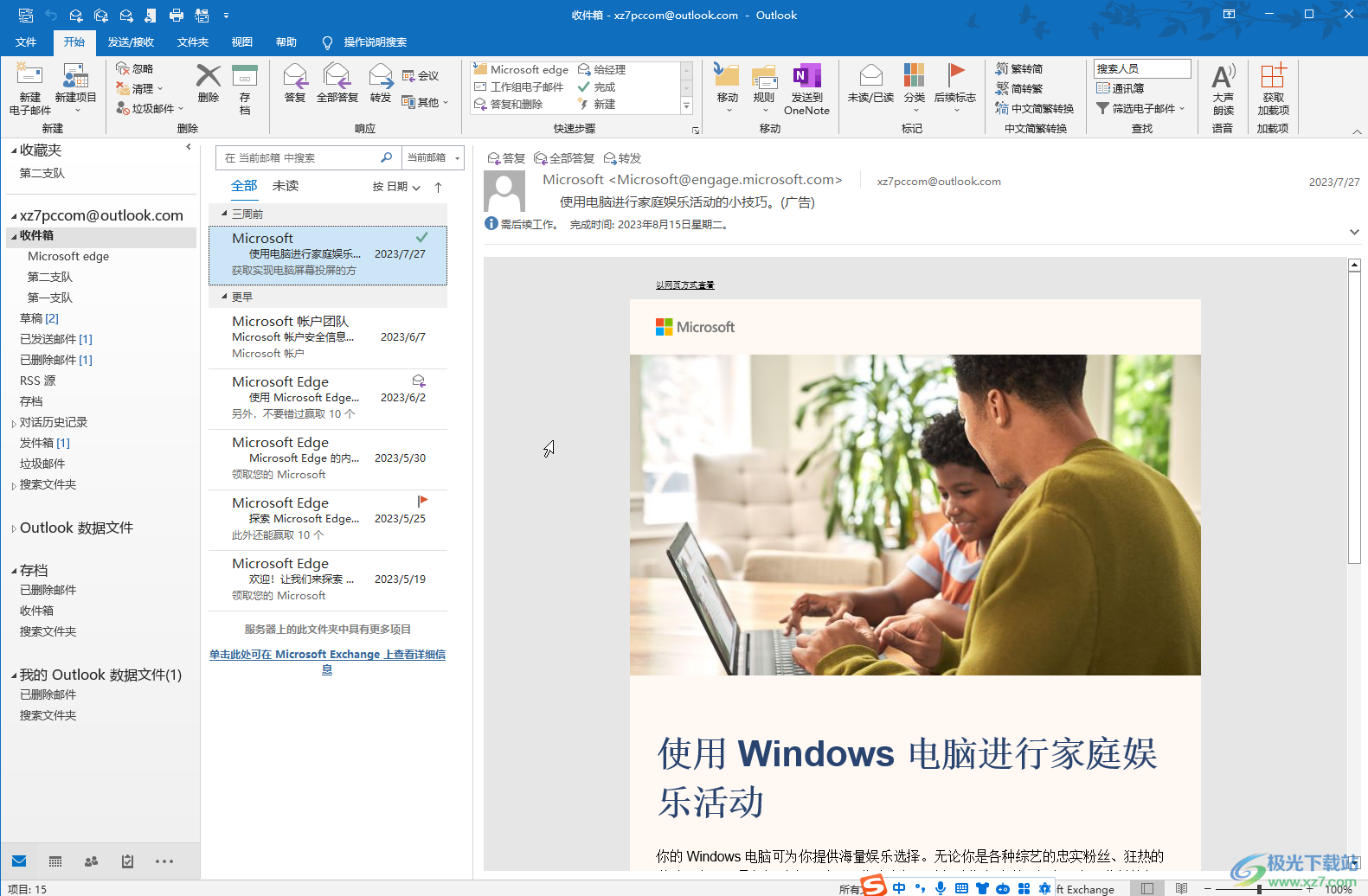
Task: Open the Junk email dropdown
Action: click(x=150, y=108)
